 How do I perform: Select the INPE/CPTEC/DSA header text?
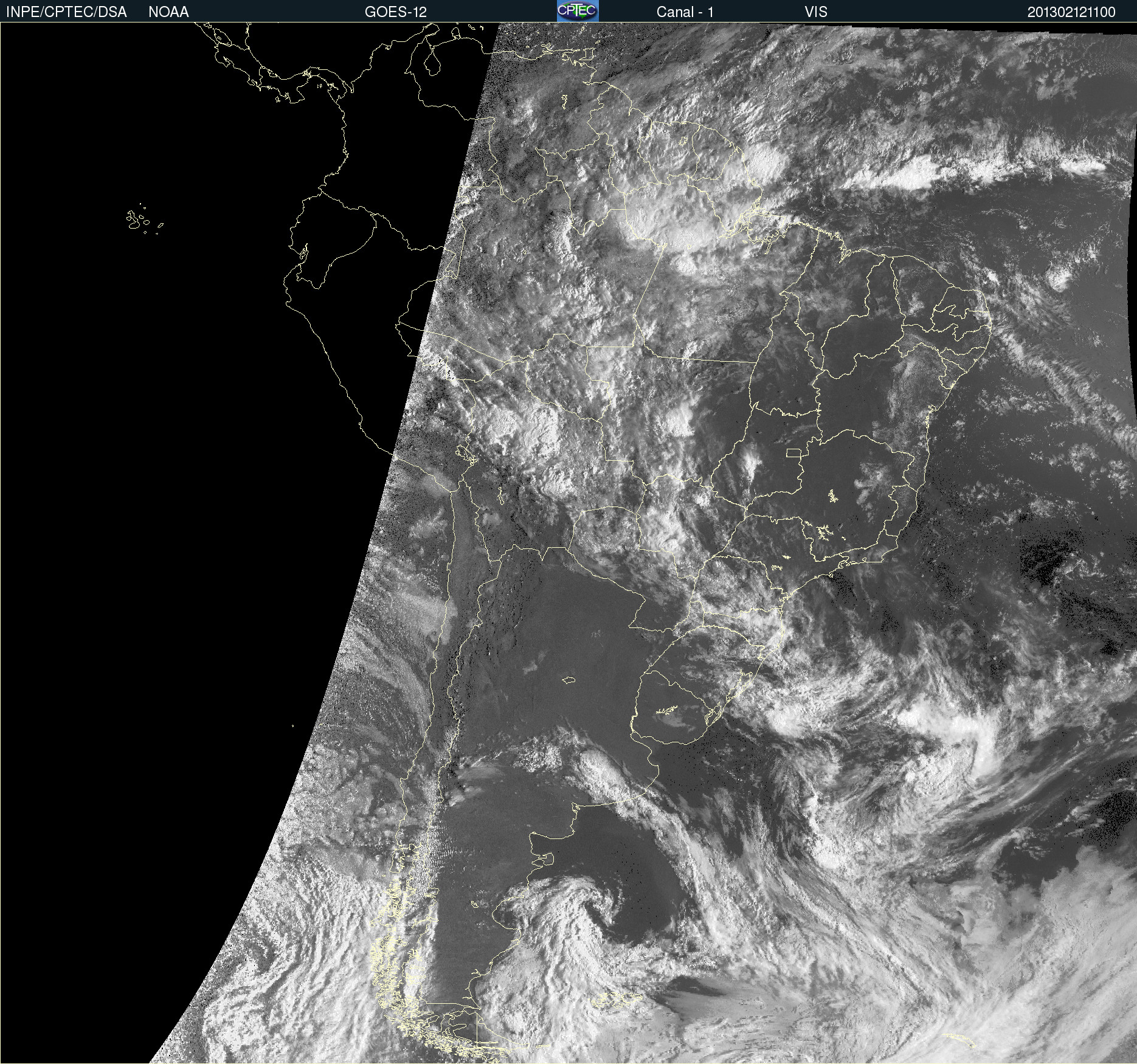pyautogui.click(x=67, y=12)
